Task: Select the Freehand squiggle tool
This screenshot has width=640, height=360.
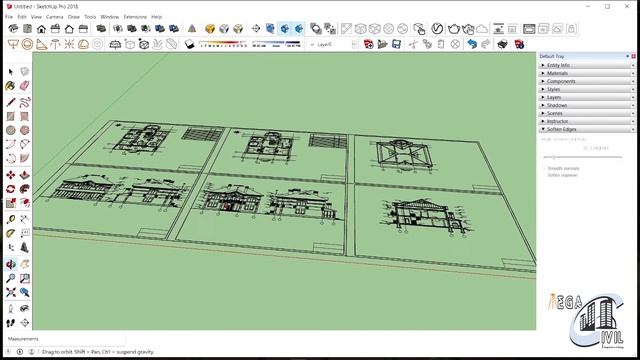Action: [x=24, y=102]
